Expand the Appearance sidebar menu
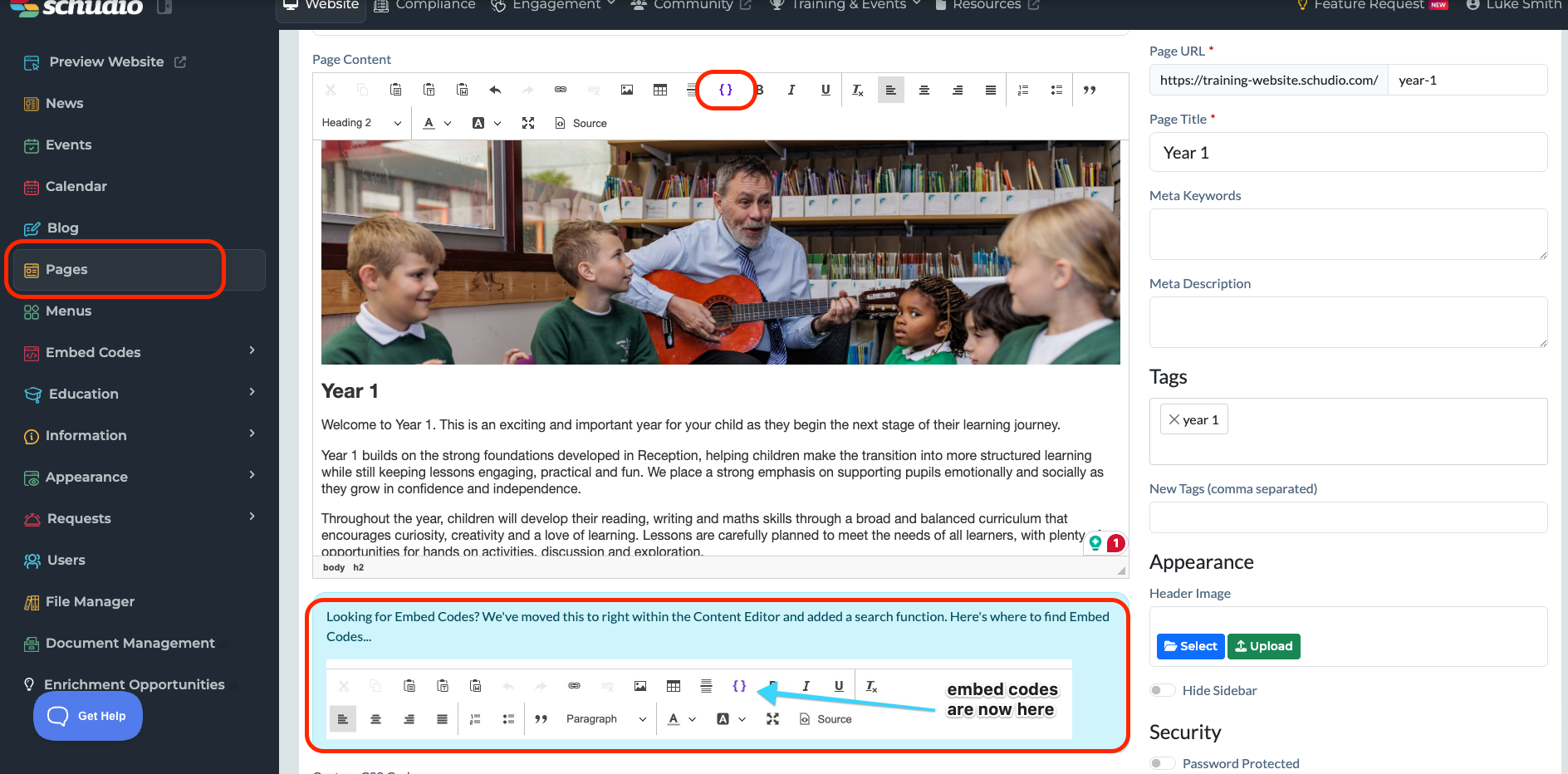 (x=140, y=477)
